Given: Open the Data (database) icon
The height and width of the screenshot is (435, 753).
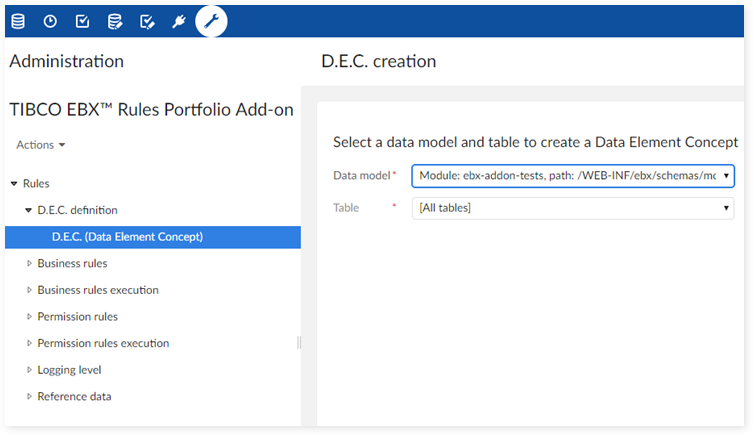Looking at the screenshot, I should pyautogui.click(x=18, y=21).
